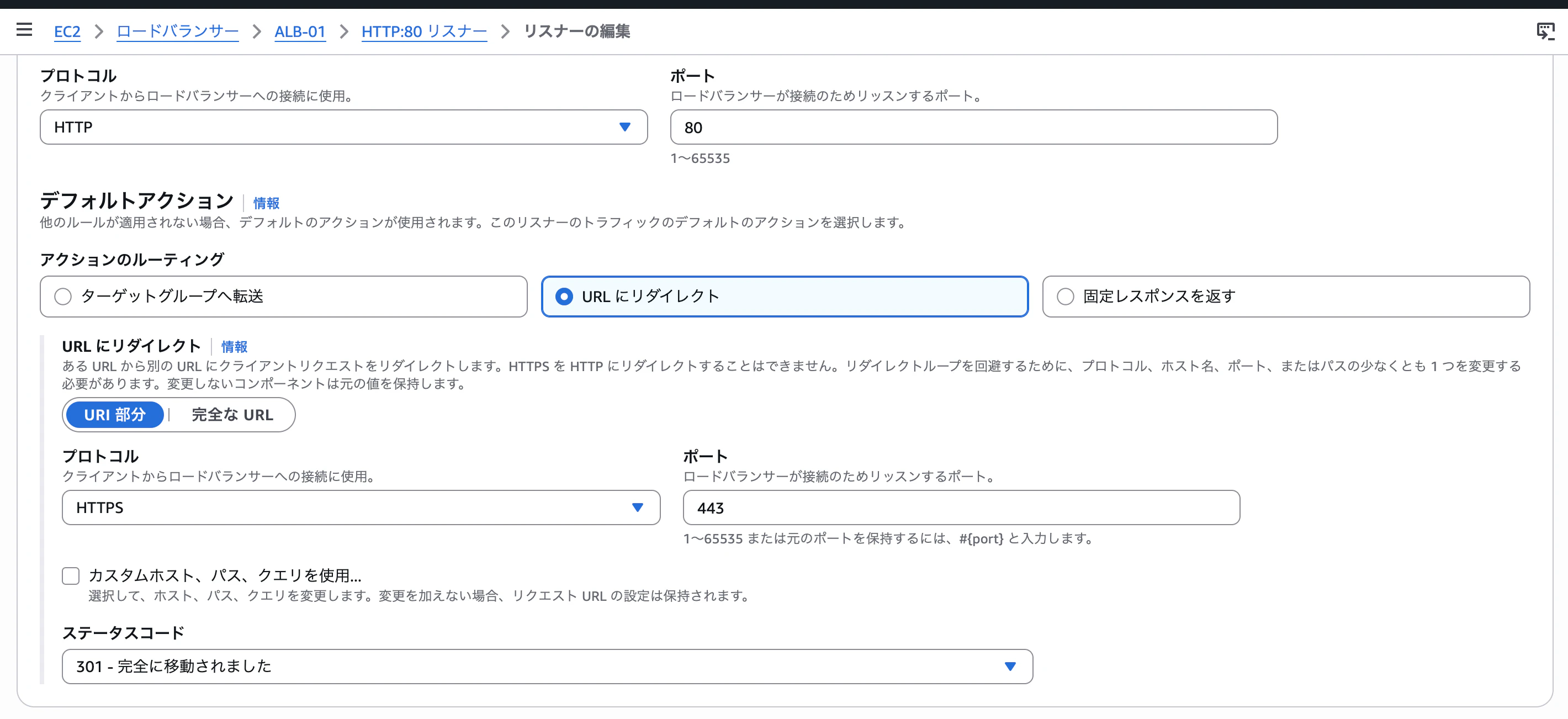This screenshot has width=1568, height=719.
Task: Enable カスタムホスト、パス、クエリを使用 checkbox
Action: (x=71, y=575)
